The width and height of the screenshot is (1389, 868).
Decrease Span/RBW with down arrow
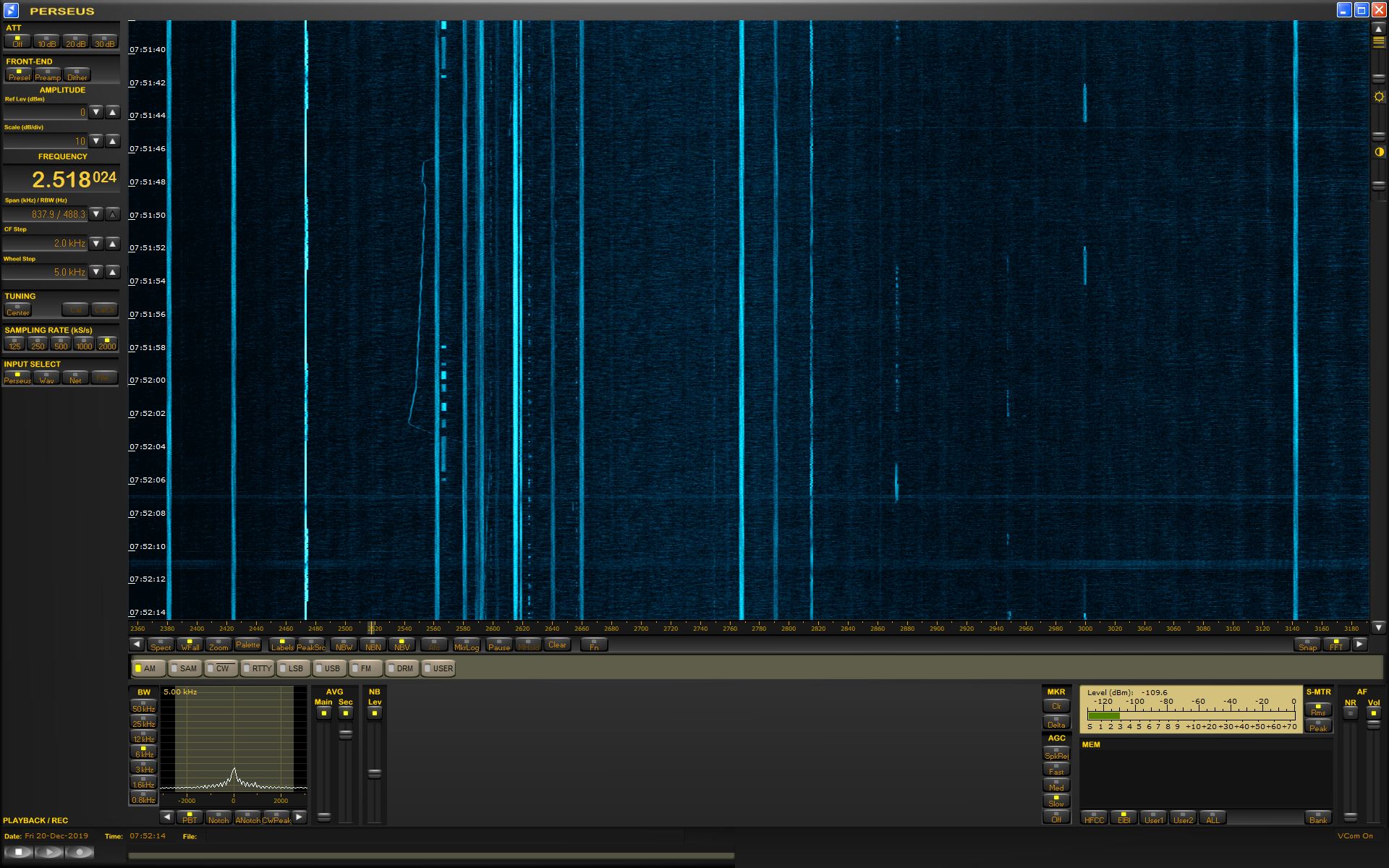96,214
